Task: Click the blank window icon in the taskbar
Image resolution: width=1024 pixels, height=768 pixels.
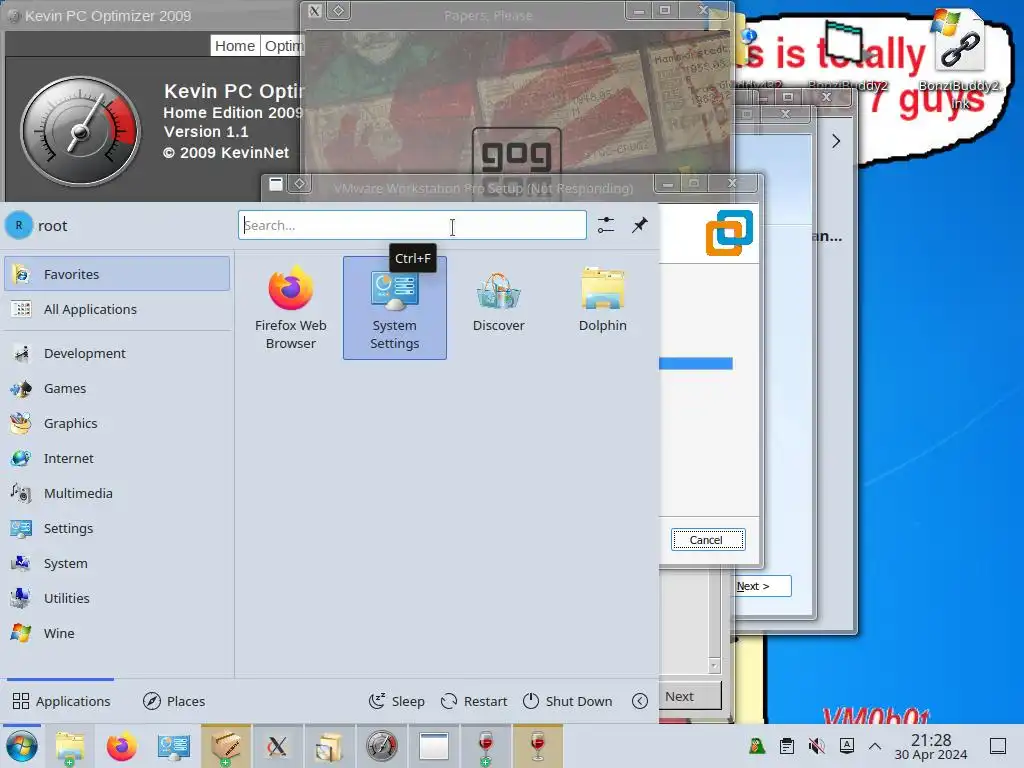Action: click(434, 746)
